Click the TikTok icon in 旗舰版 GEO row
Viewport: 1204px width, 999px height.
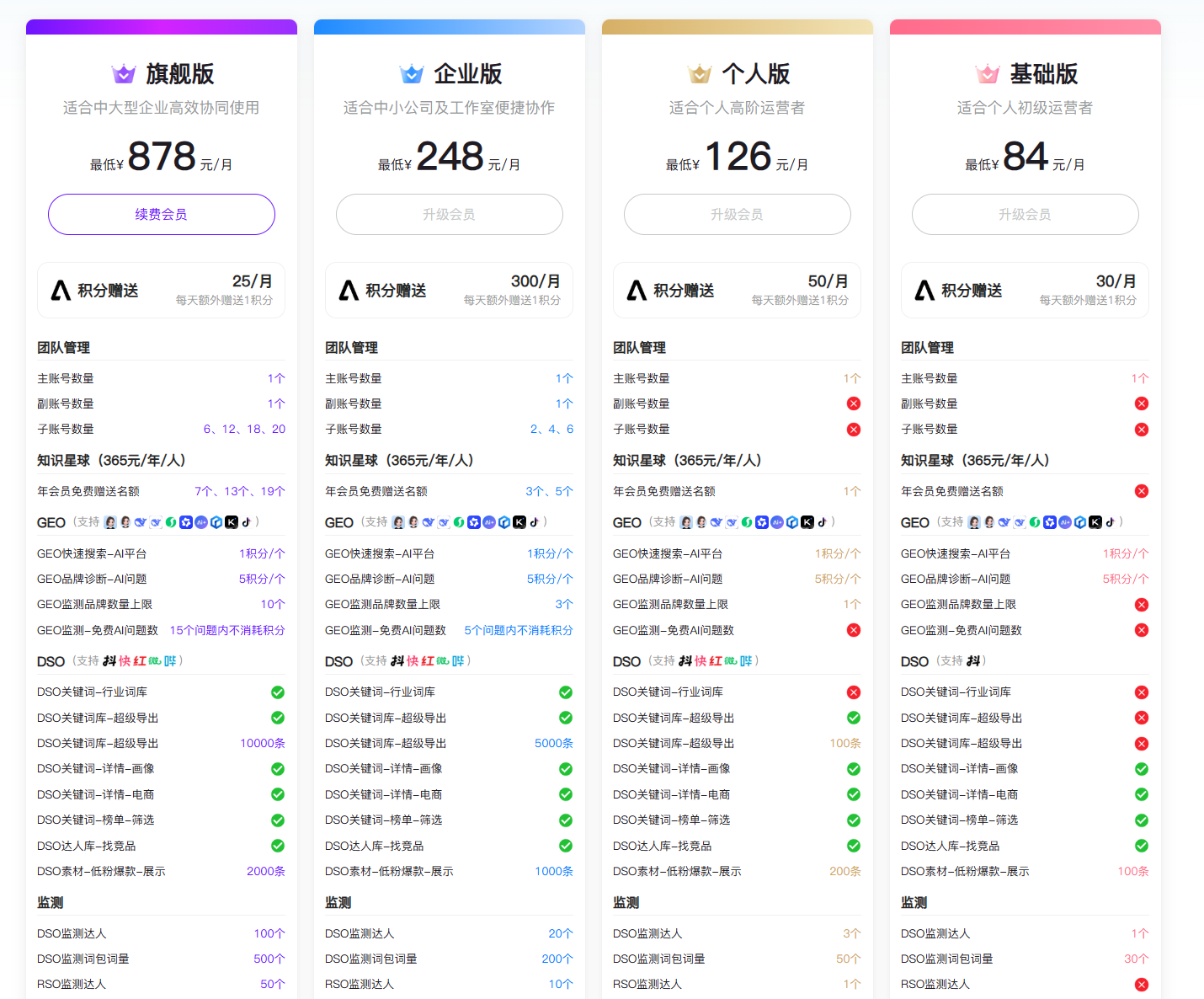pos(247,522)
